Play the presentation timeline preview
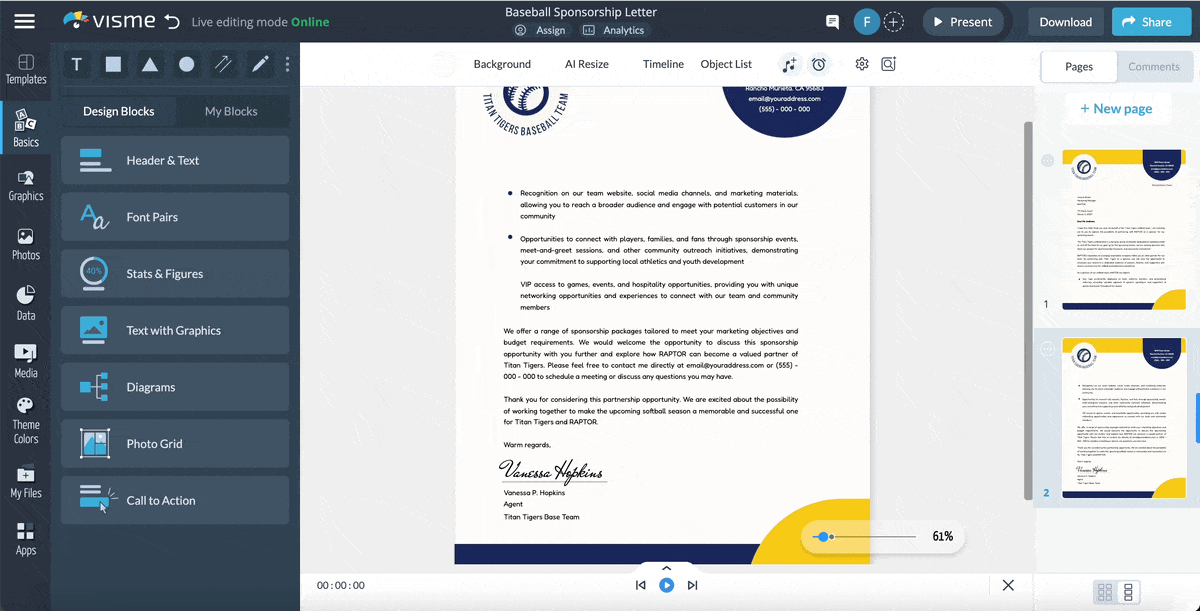 coord(666,585)
